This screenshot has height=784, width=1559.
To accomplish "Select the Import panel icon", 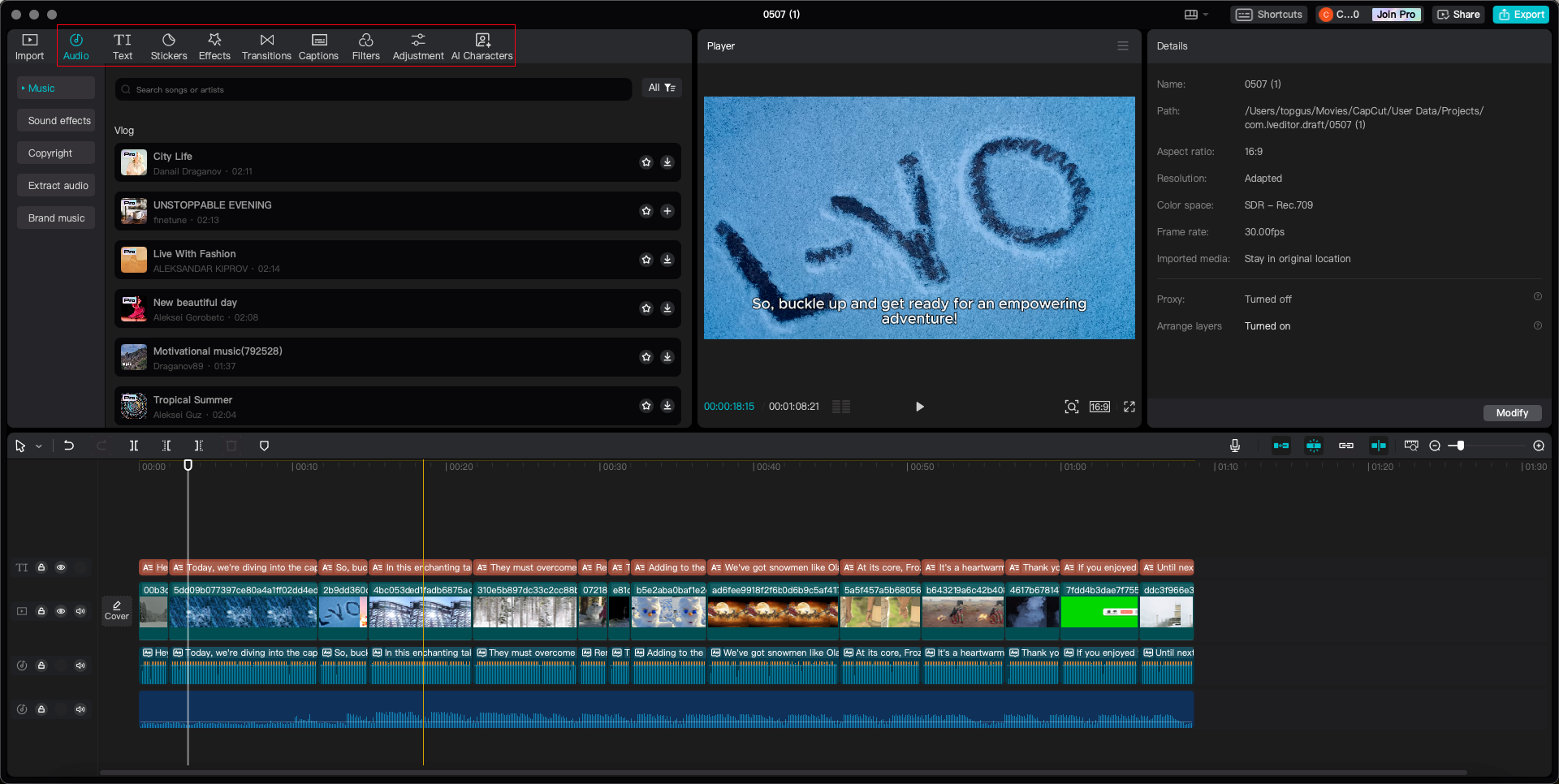I will (x=29, y=45).
